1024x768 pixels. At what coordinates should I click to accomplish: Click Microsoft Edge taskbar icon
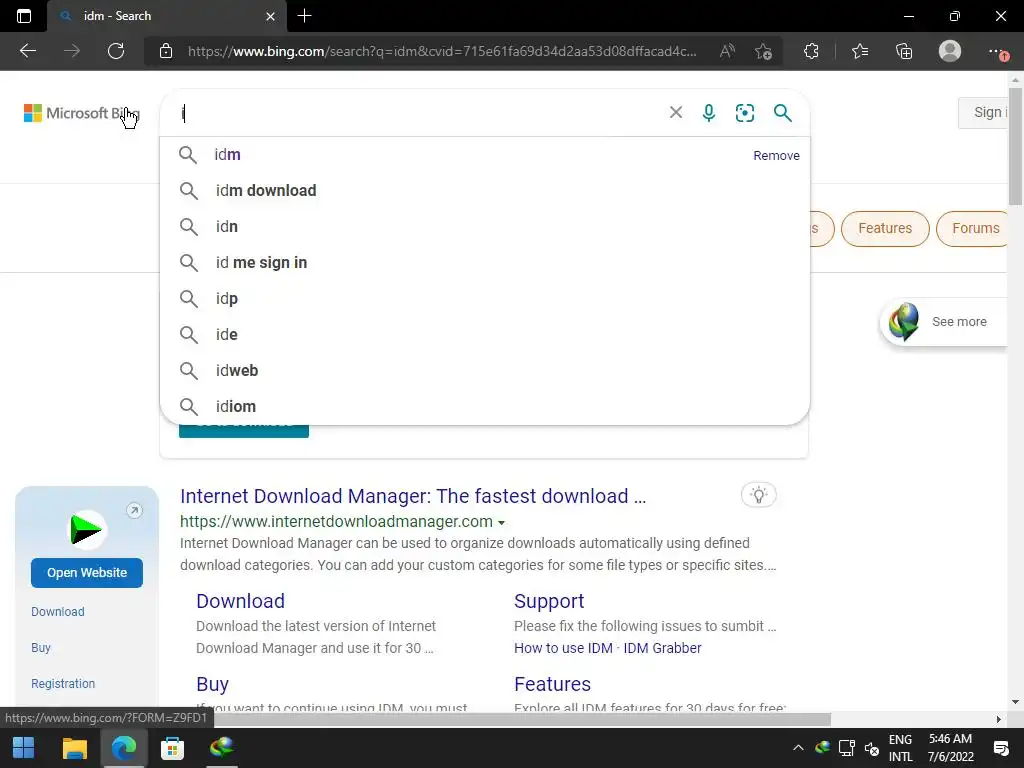(x=123, y=747)
